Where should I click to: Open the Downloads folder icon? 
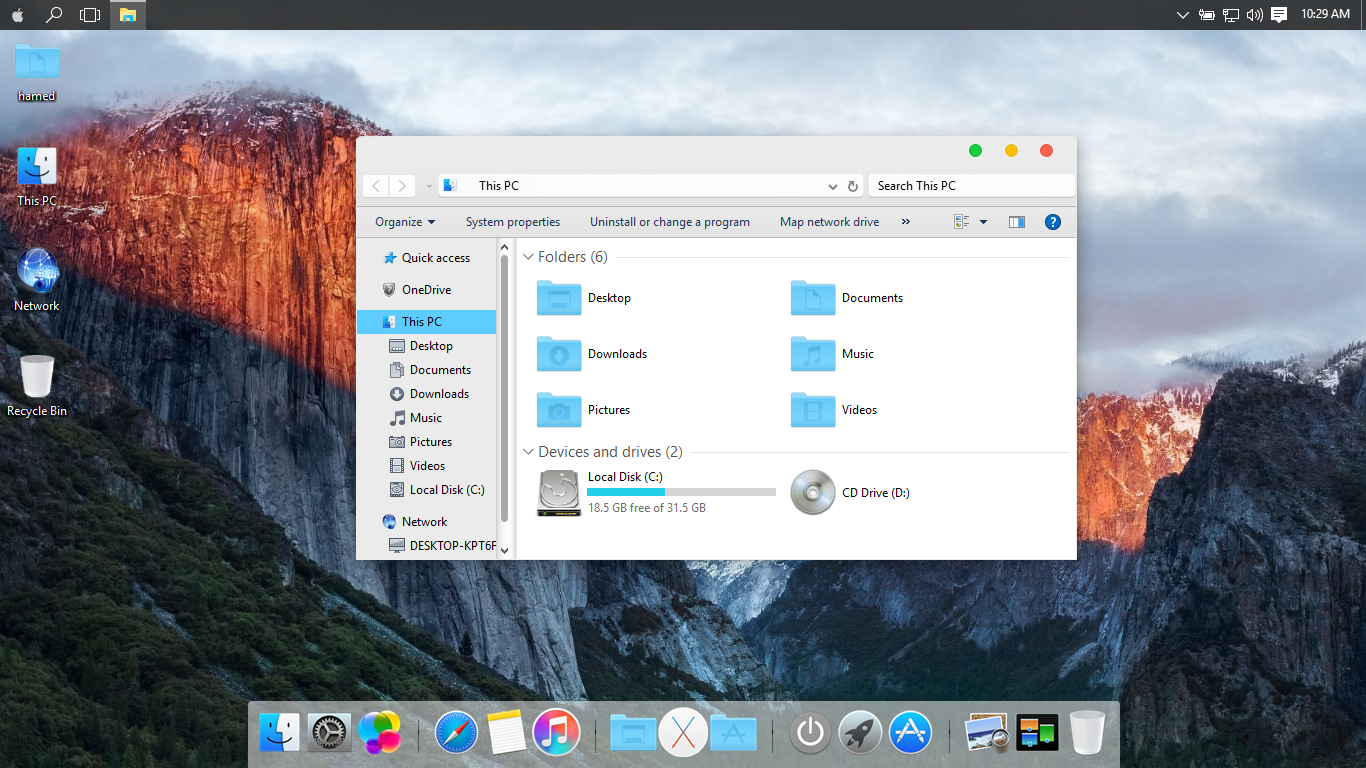(559, 354)
